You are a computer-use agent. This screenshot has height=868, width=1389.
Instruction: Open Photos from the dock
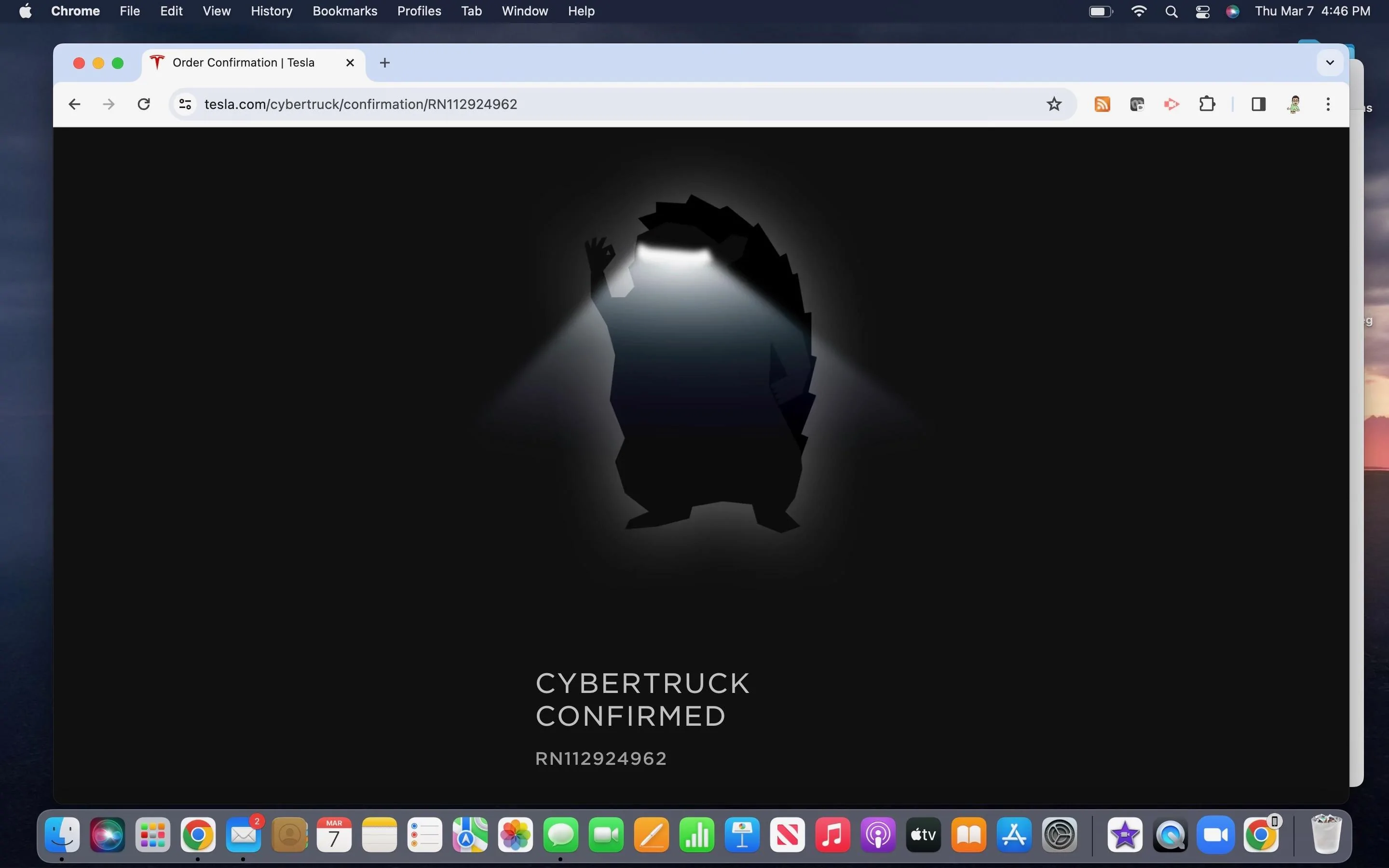(516, 834)
